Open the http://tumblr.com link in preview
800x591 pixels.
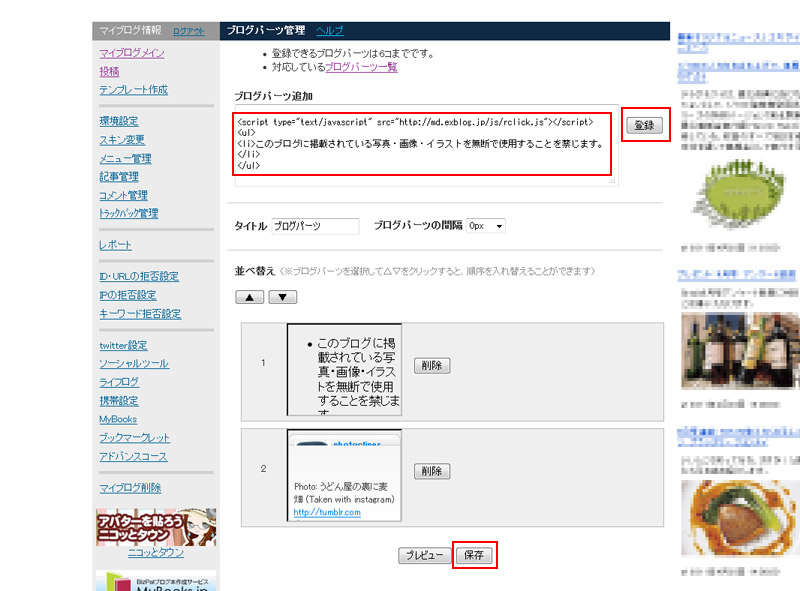tap(327, 512)
